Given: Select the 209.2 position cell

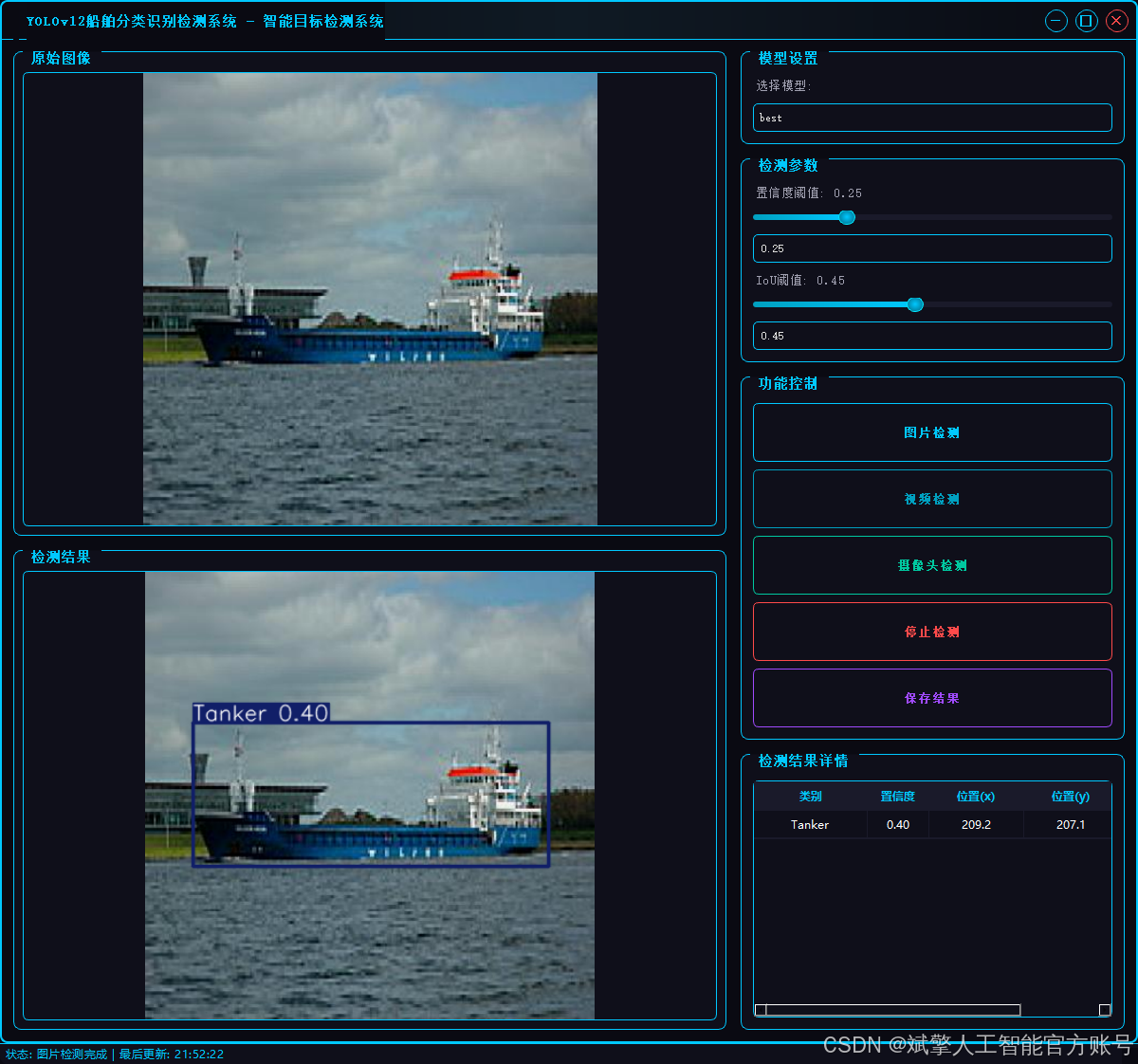Looking at the screenshot, I should (976, 825).
